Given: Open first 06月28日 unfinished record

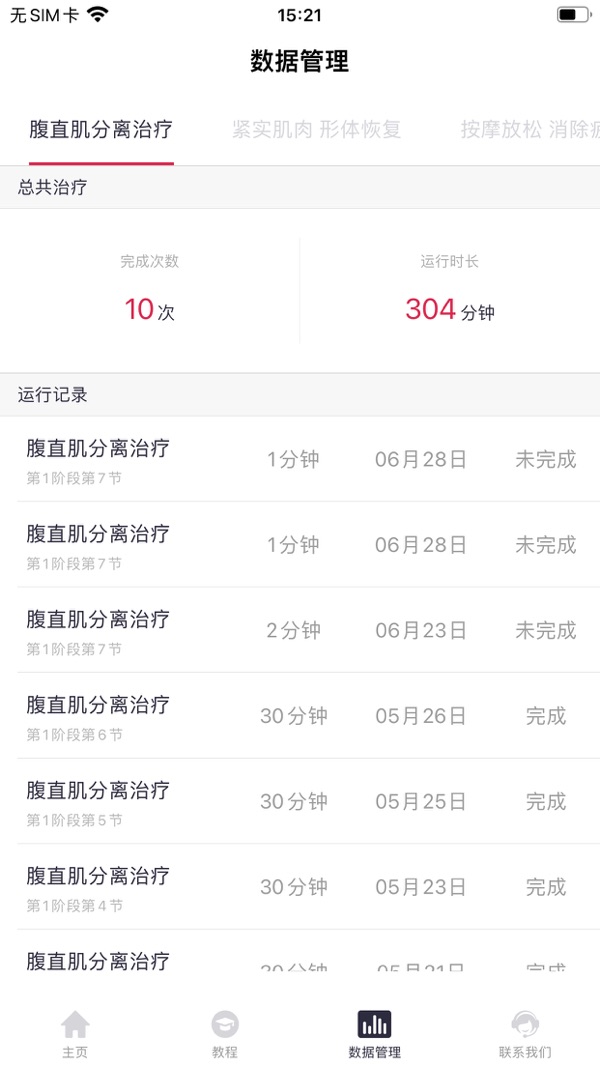Looking at the screenshot, I should (x=300, y=460).
